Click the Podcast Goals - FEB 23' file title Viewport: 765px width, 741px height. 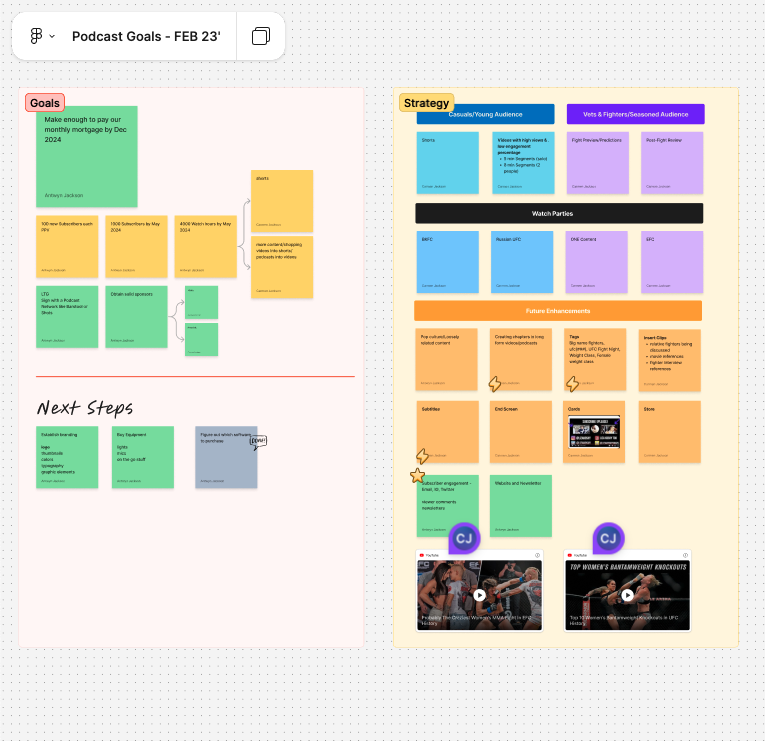pyautogui.click(x=146, y=36)
